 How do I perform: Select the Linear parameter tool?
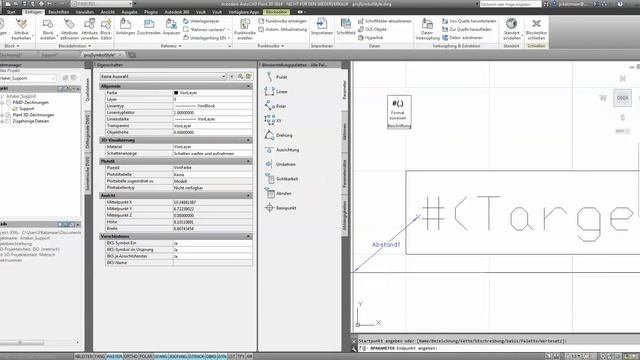tap(276, 91)
